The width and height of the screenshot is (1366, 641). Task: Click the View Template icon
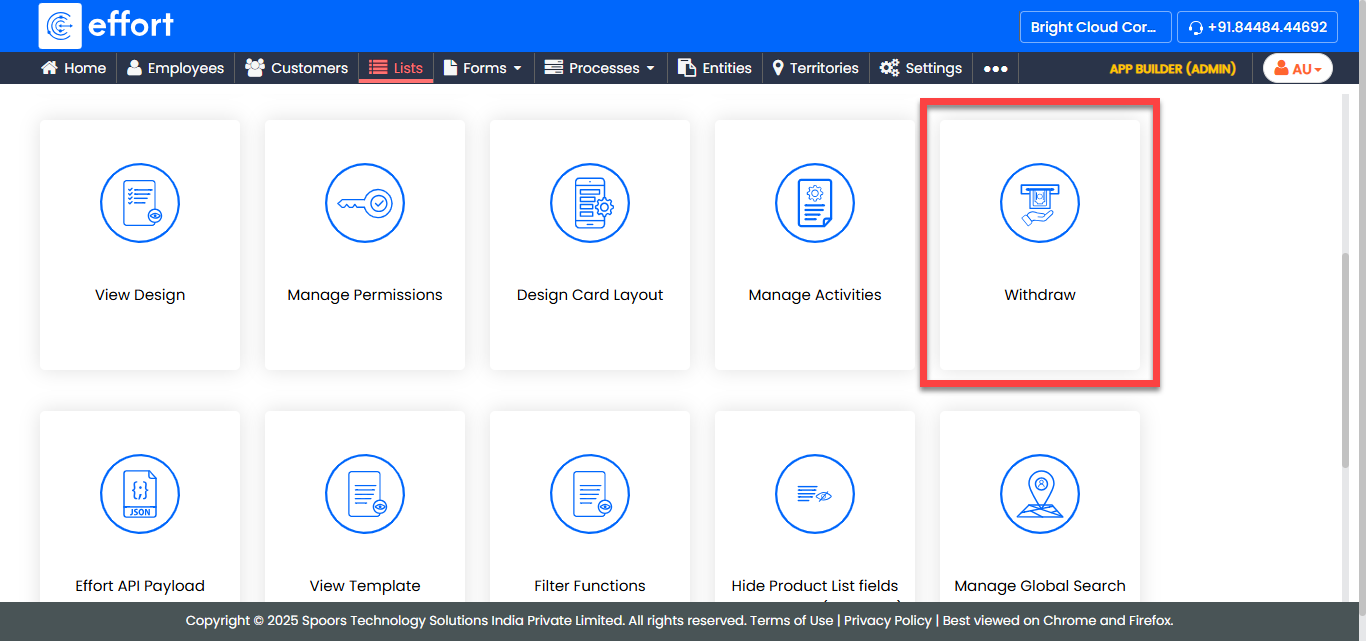click(x=365, y=493)
